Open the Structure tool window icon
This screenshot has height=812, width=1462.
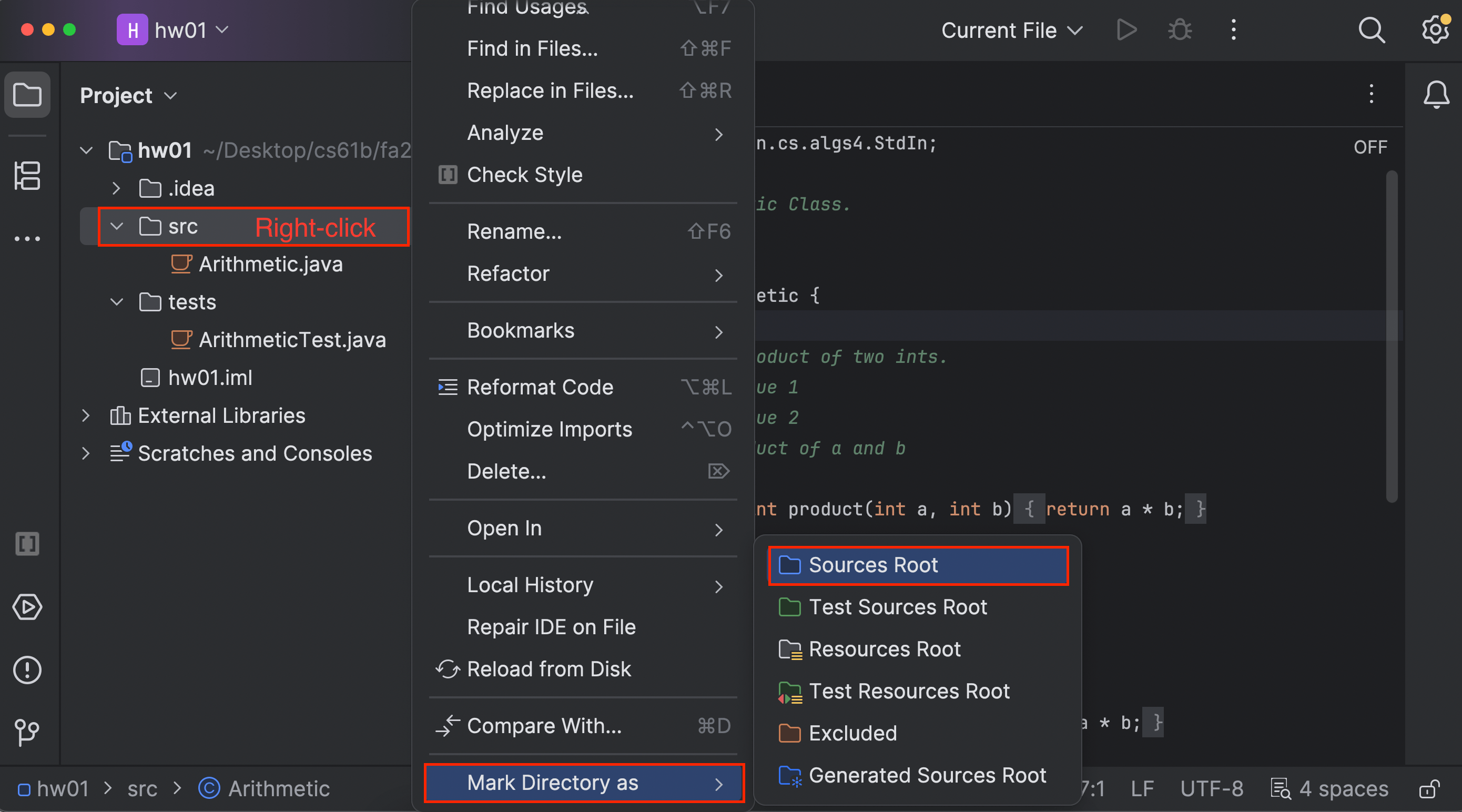point(27,176)
